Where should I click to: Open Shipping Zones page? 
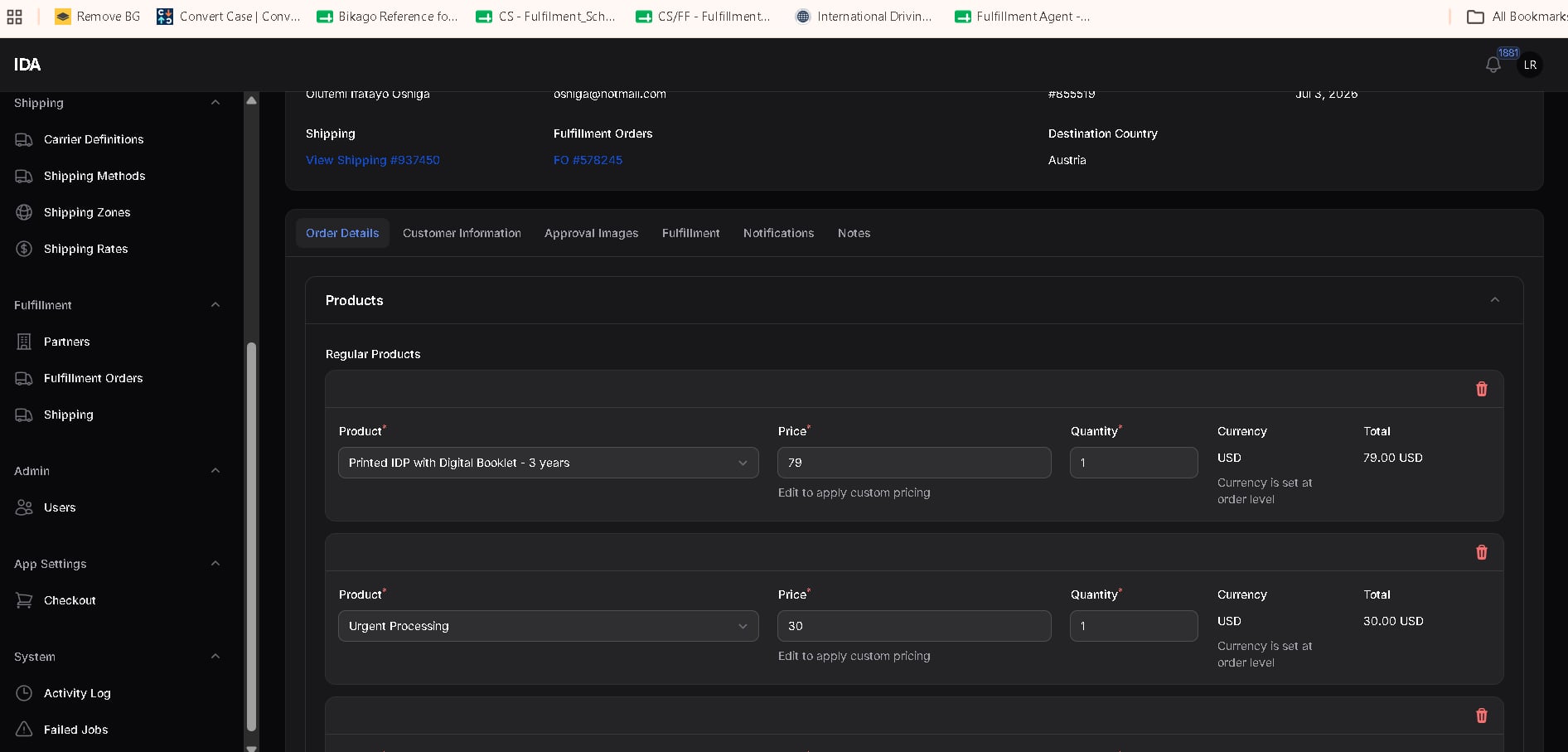[x=87, y=212]
